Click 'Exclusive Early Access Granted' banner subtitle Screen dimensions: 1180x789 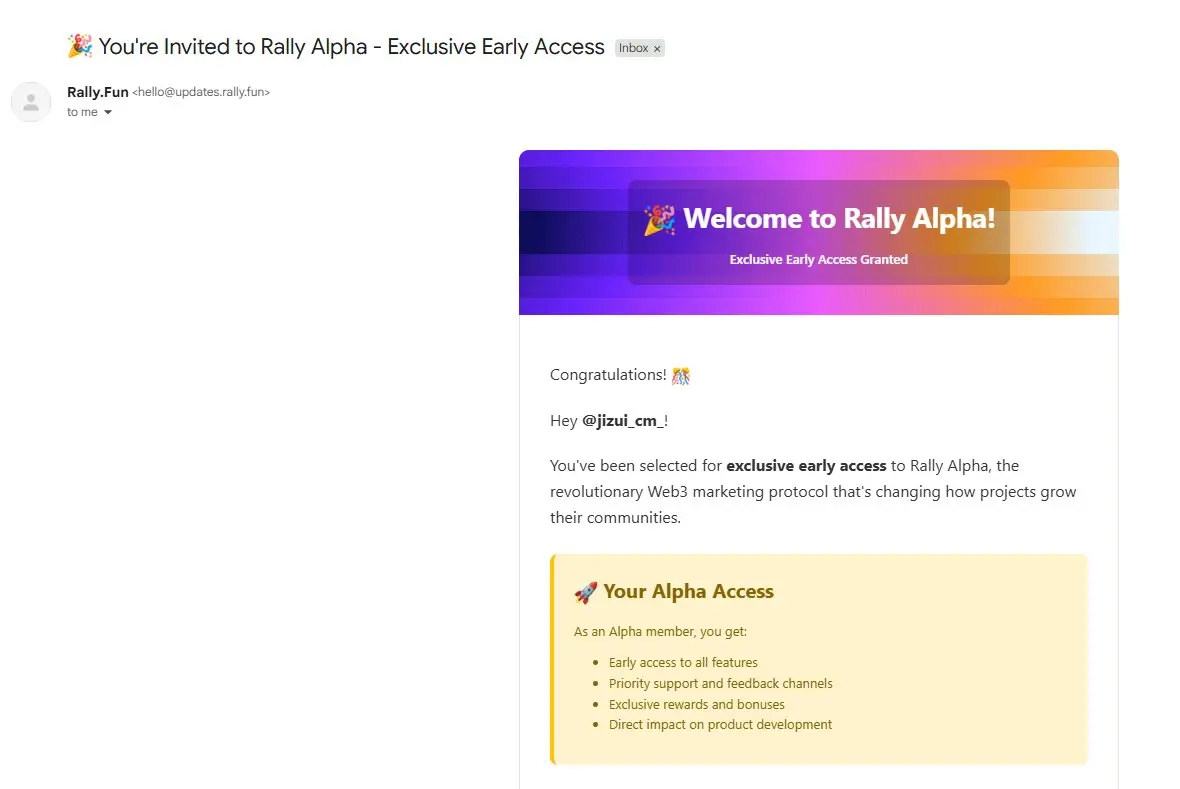818,259
